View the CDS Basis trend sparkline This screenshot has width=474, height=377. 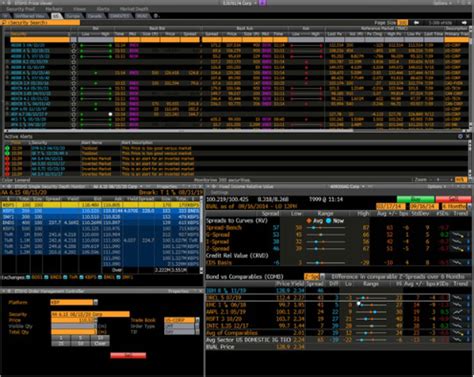[x=458, y=262]
